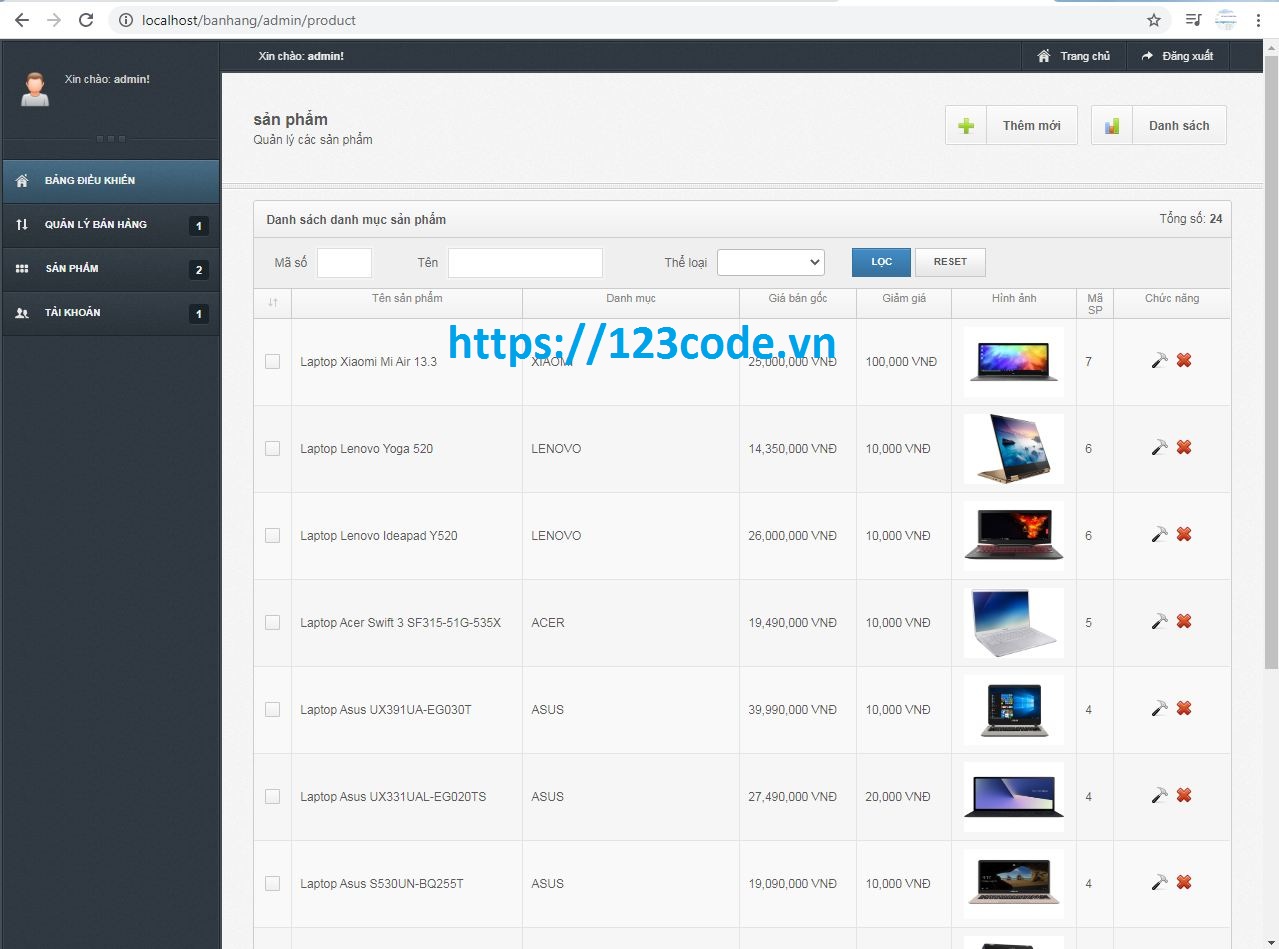Click the Tên search input field
Screen dimensions: 1279x949
(524, 262)
